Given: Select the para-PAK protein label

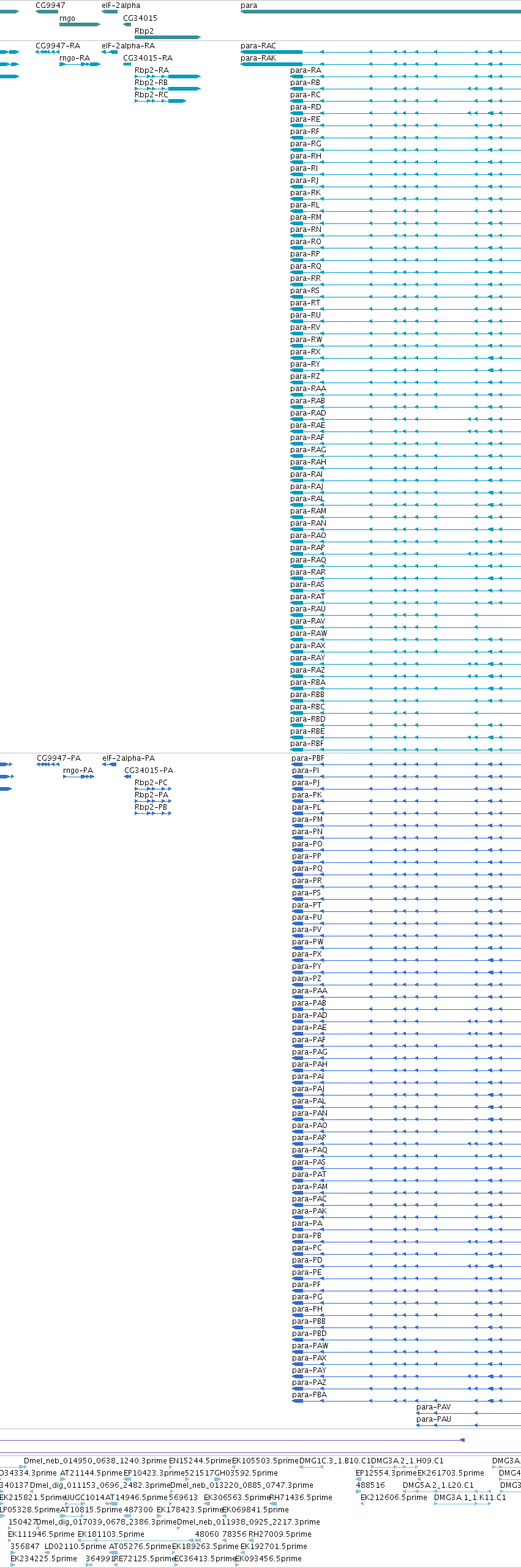Looking at the screenshot, I should pyautogui.click(x=309, y=1211).
